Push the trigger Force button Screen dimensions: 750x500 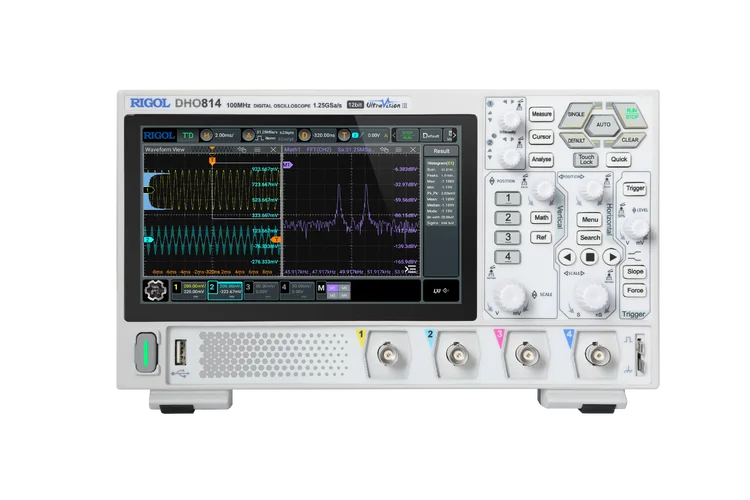pyautogui.click(x=635, y=290)
